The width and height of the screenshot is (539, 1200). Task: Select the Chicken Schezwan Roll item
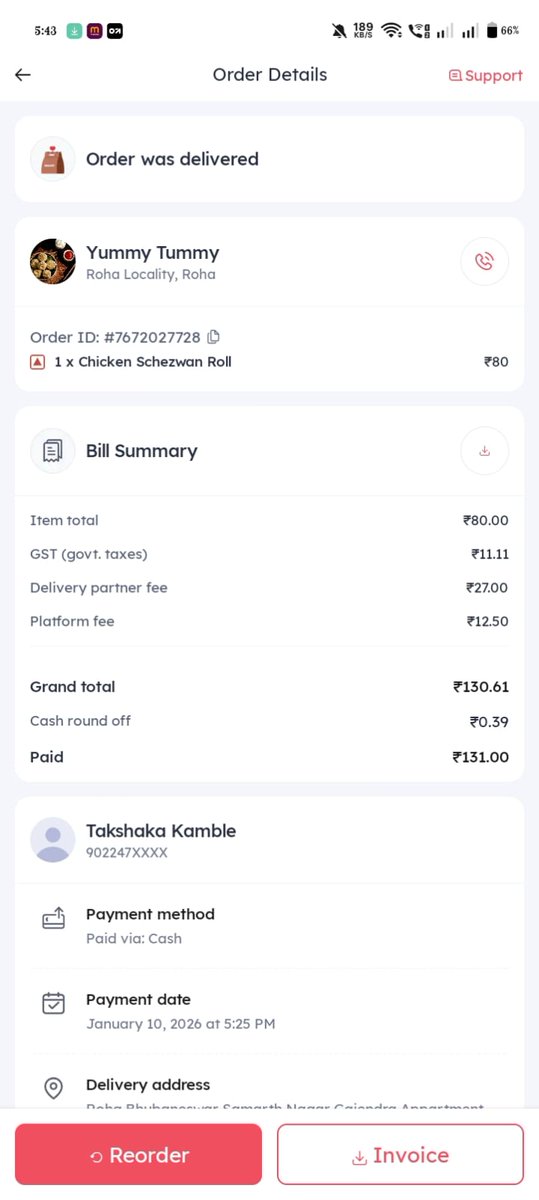tap(143, 362)
